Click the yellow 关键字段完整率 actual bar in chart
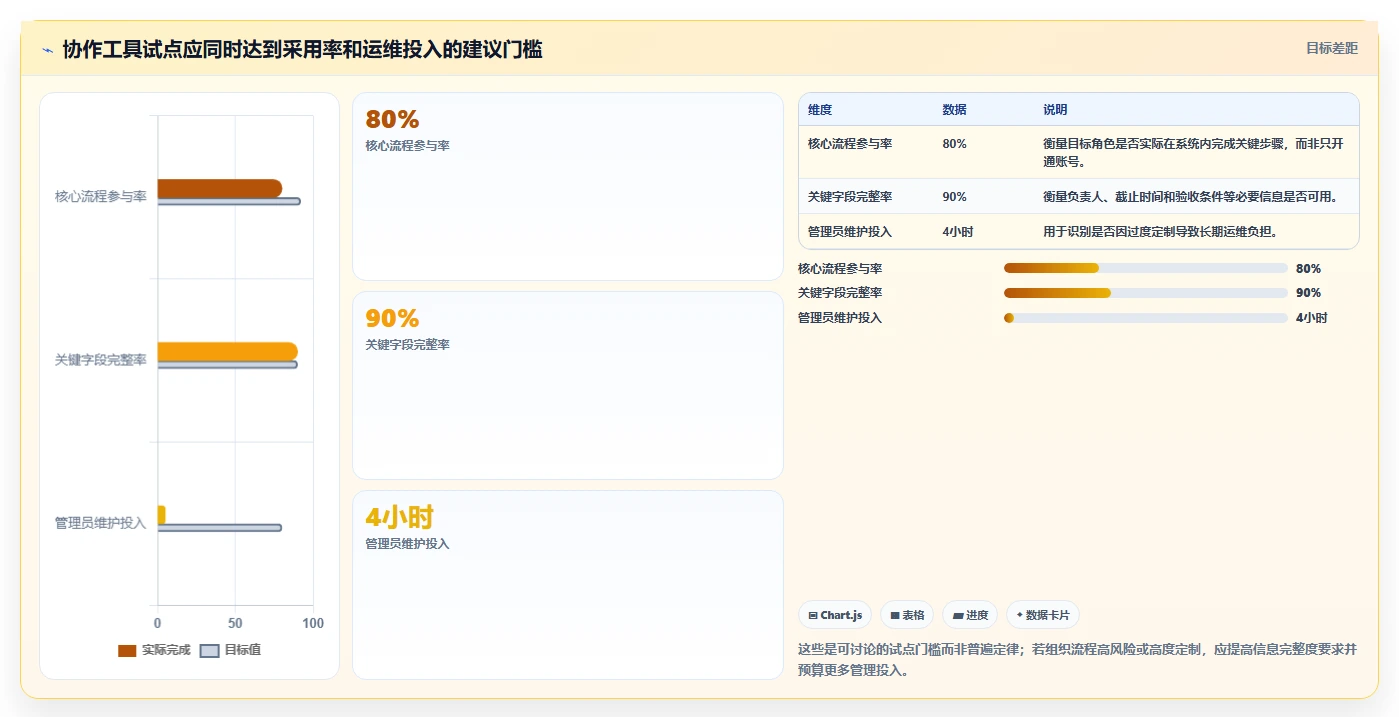 click(x=227, y=351)
